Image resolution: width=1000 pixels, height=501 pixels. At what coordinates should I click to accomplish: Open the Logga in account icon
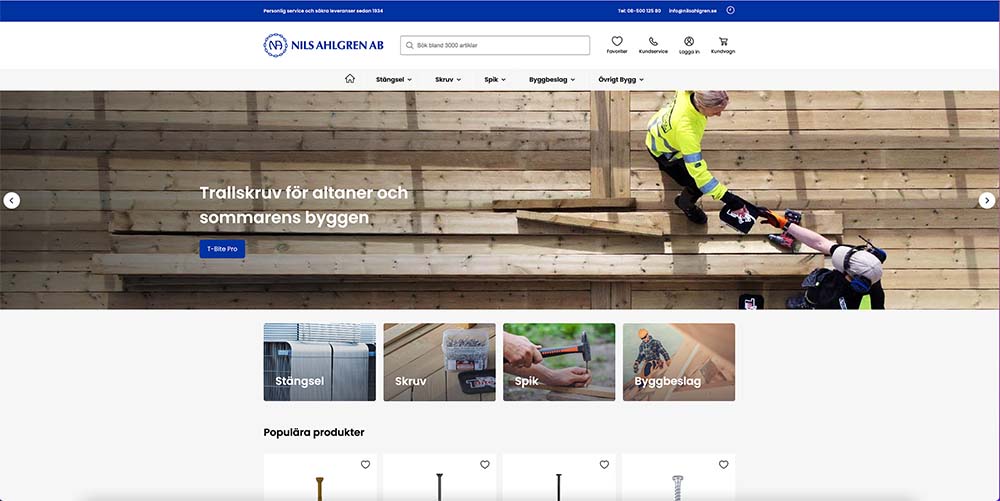689,43
